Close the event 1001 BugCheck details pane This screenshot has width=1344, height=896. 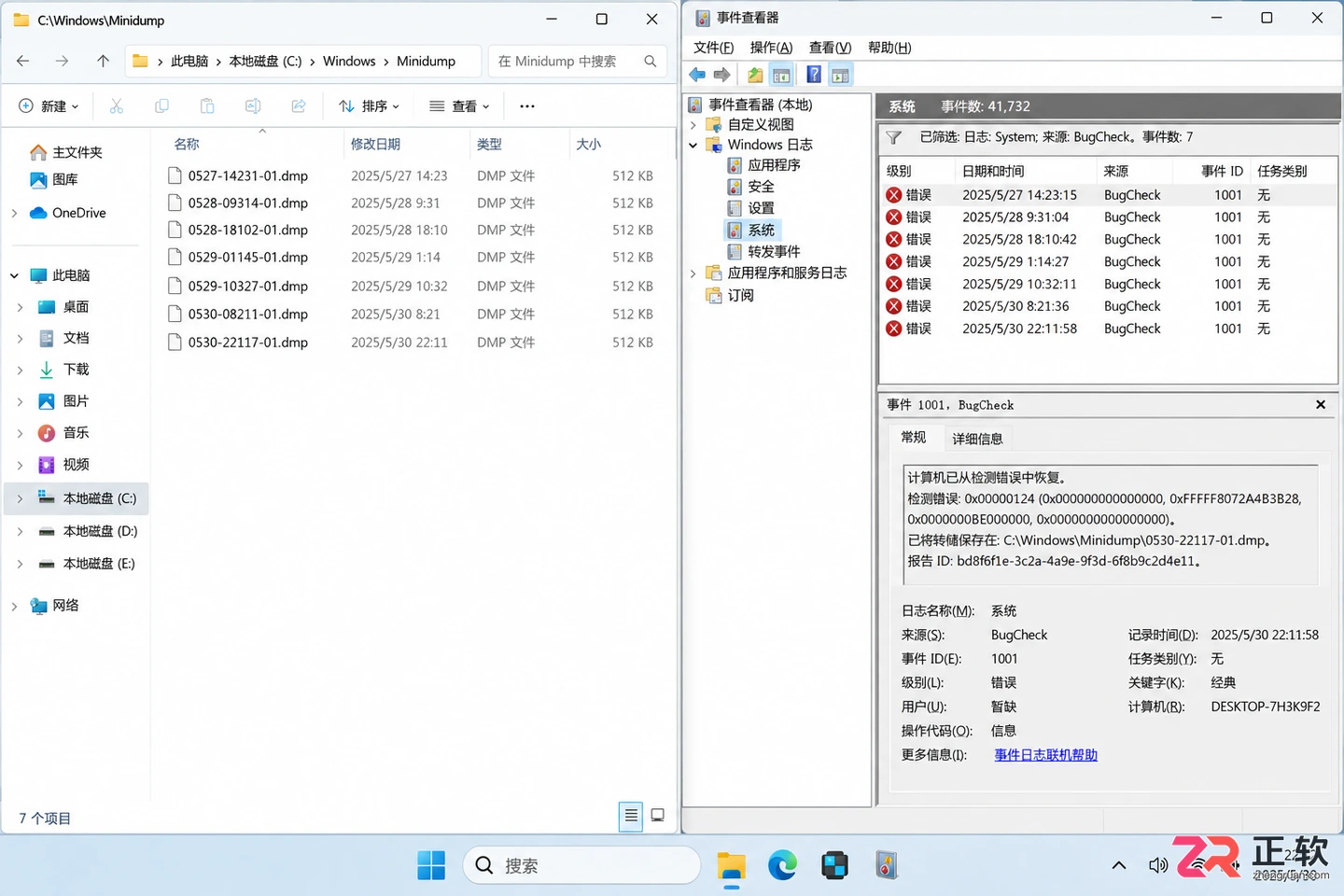tap(1321, 405)
